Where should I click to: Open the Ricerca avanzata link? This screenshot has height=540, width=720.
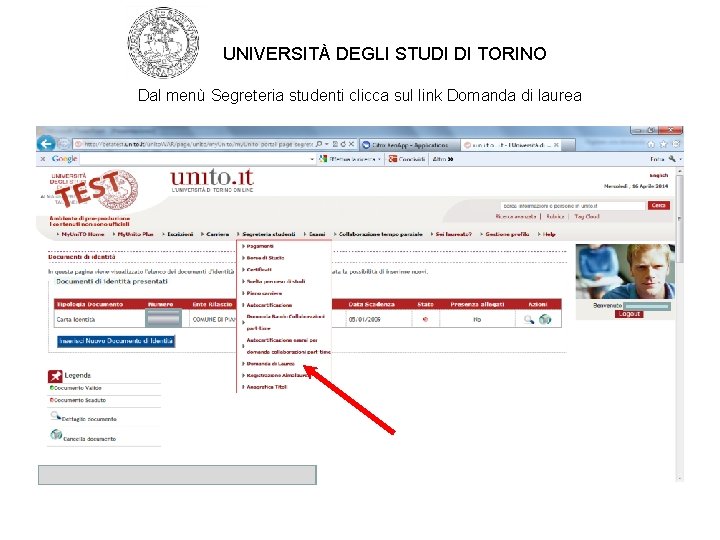pyautogui.click(x=516, y=216)
